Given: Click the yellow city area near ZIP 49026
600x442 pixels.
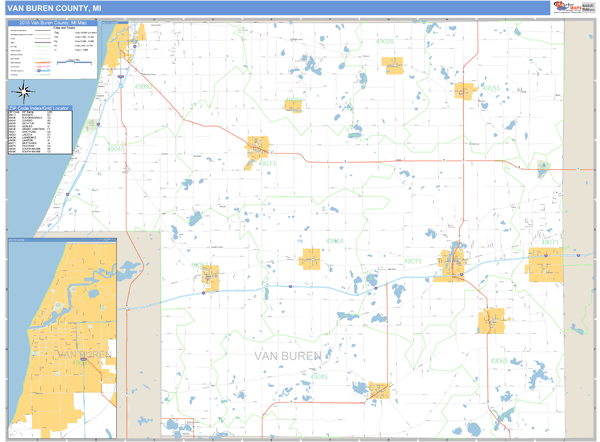Looking at the screenshot, I should pos(391,66).
